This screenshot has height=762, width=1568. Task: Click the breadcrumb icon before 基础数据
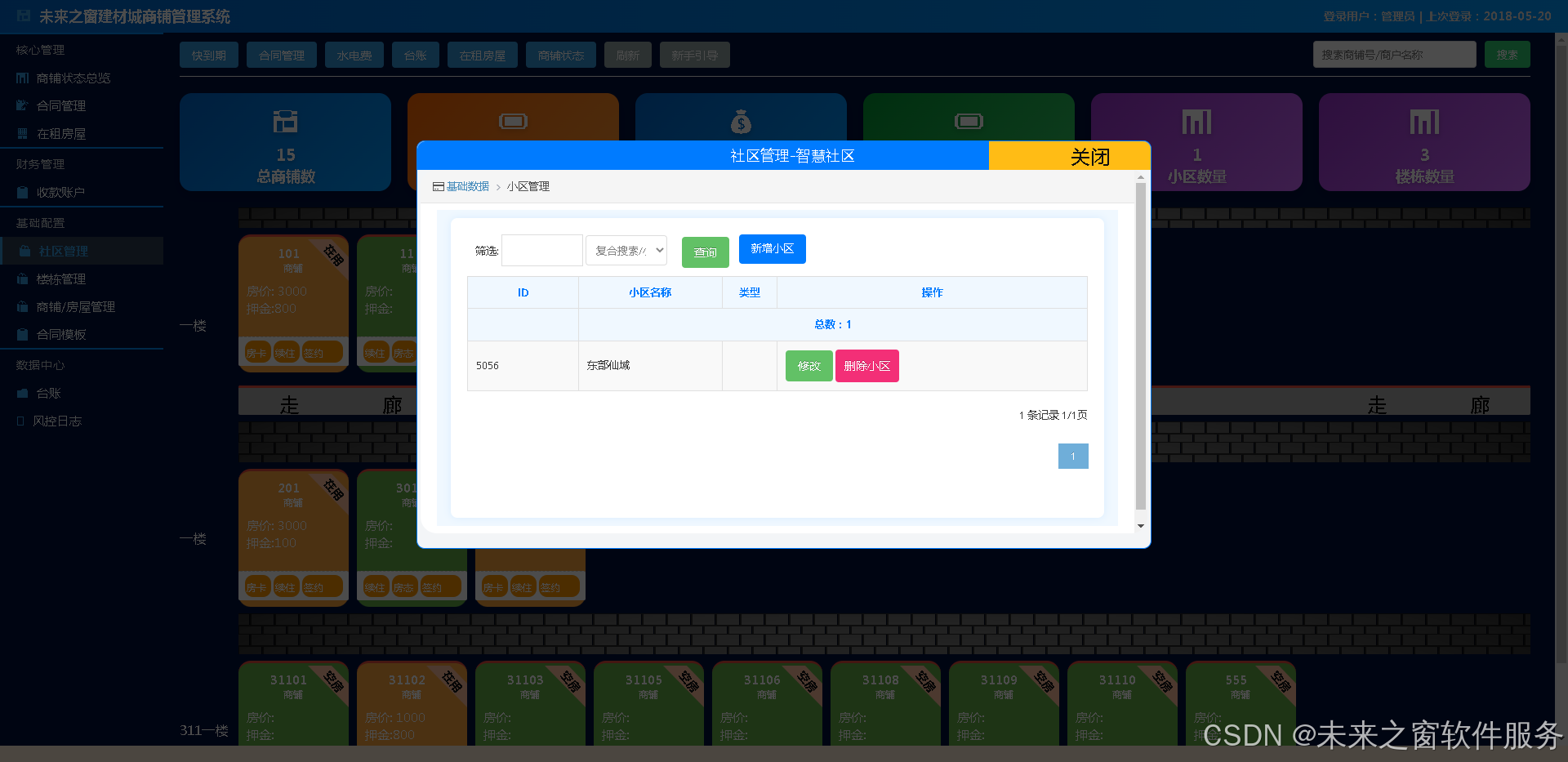click(x=439, y=187)
